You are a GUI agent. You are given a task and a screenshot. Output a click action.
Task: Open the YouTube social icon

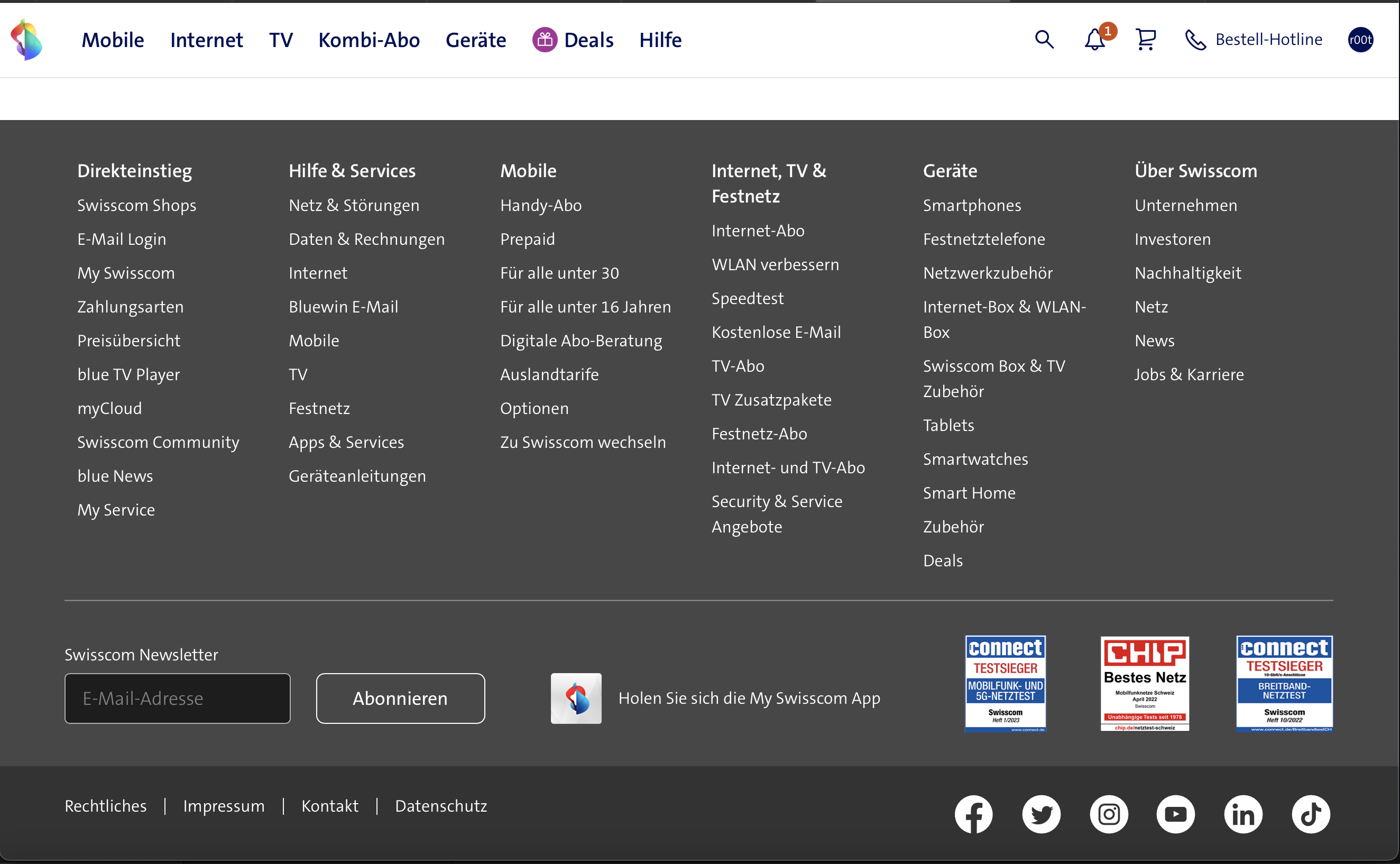tap(1175, 814)
